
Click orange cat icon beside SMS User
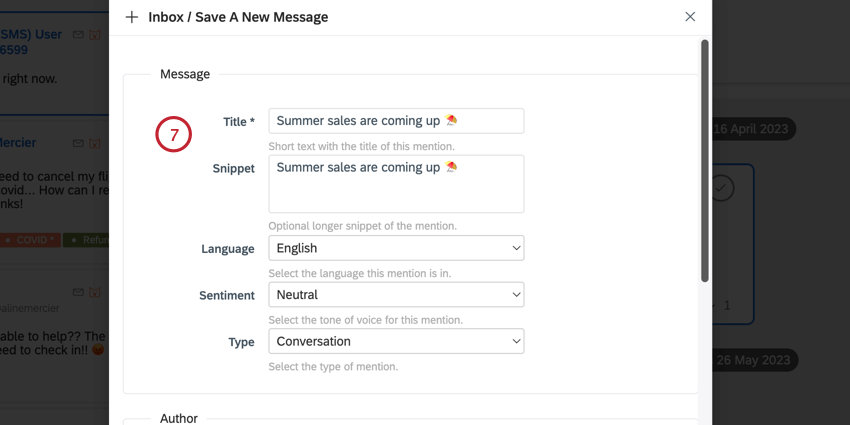click(x=95, y=35)
